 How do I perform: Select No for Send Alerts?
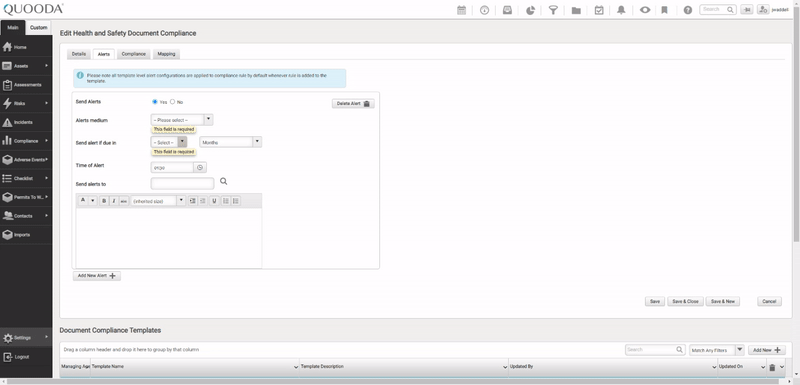(172, 101)
